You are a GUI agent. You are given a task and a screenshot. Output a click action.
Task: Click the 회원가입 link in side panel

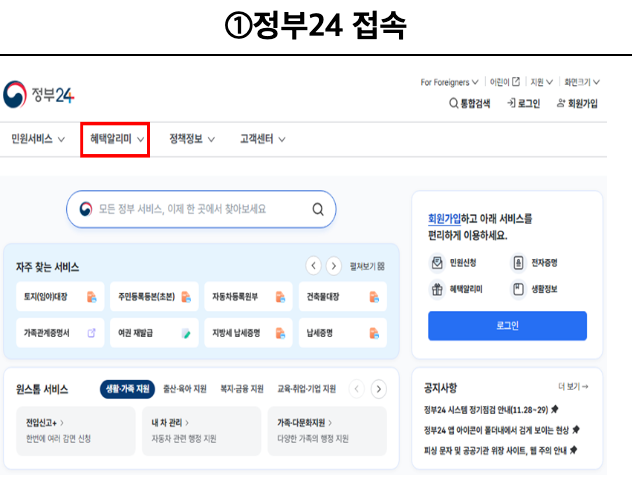coord(444,219)
